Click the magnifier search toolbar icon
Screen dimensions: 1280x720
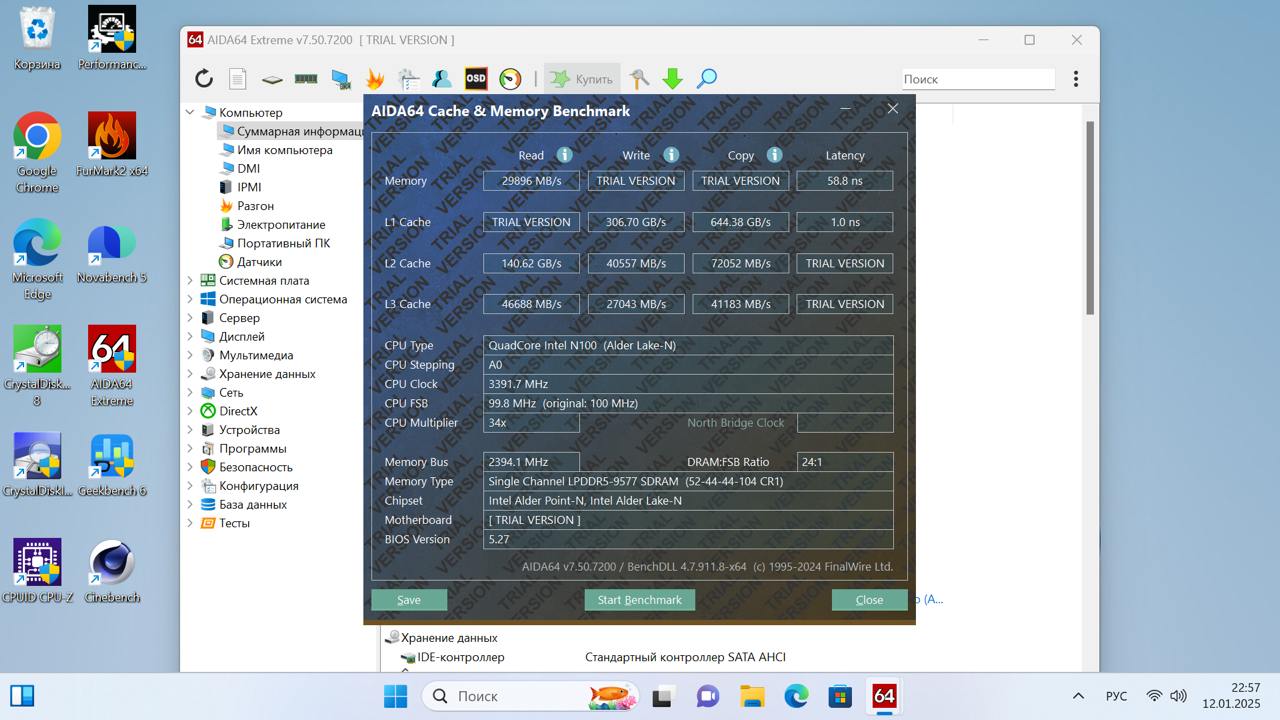[x=707, y=79]
